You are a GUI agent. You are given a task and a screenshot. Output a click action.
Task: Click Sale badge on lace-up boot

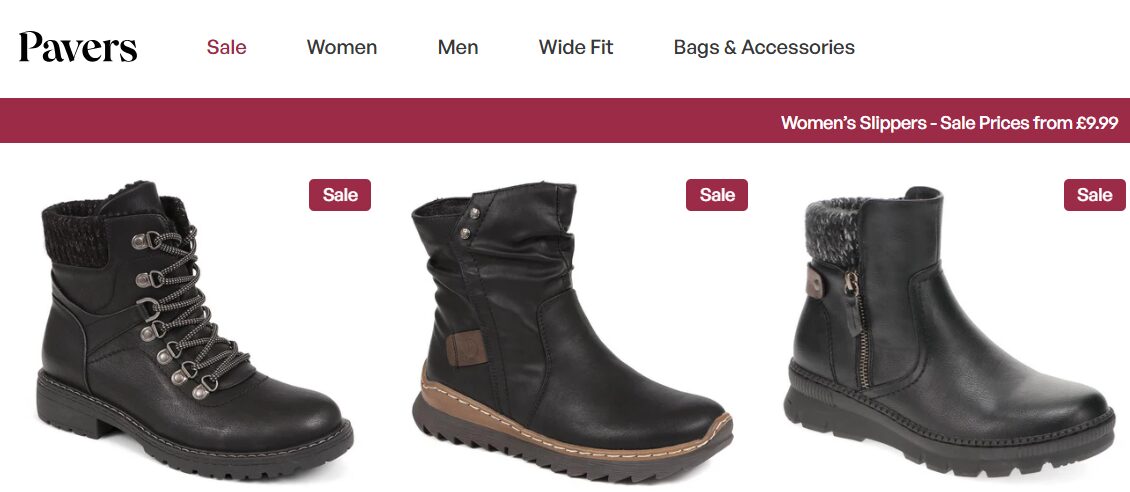click(x=340, y=195)
